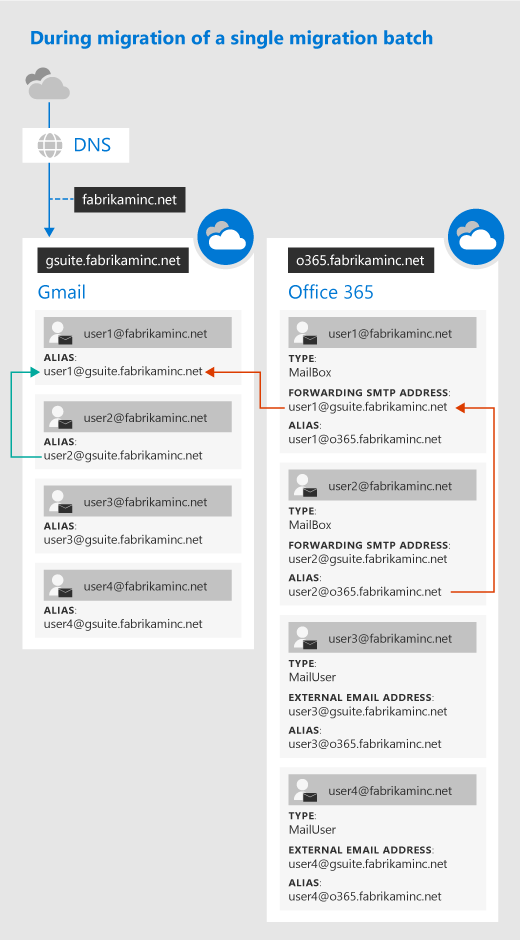Click Office 365 forwarding address user2@gsuite.fabrikaminc.net
This screenshot has width=520, height=940.
point(368,559)
